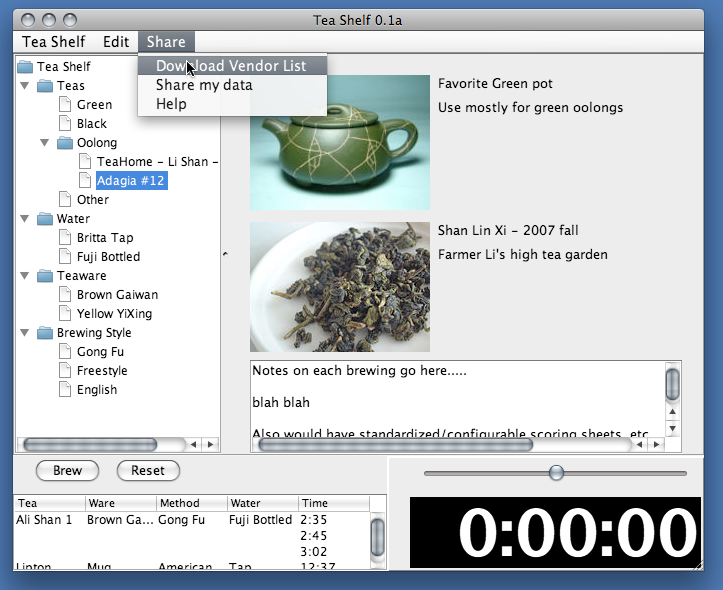The height and width of the screenshot is (590, 723).
Task: Click the Oolong folder icon in tree
Action: 64,143
